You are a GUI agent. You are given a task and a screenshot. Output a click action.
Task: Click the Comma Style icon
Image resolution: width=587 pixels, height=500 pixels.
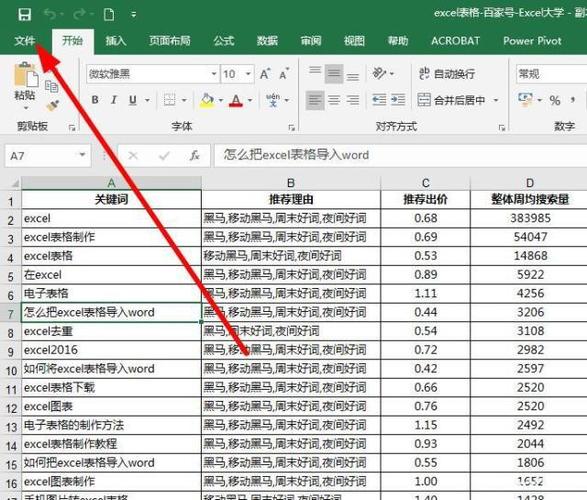(573, 100)
